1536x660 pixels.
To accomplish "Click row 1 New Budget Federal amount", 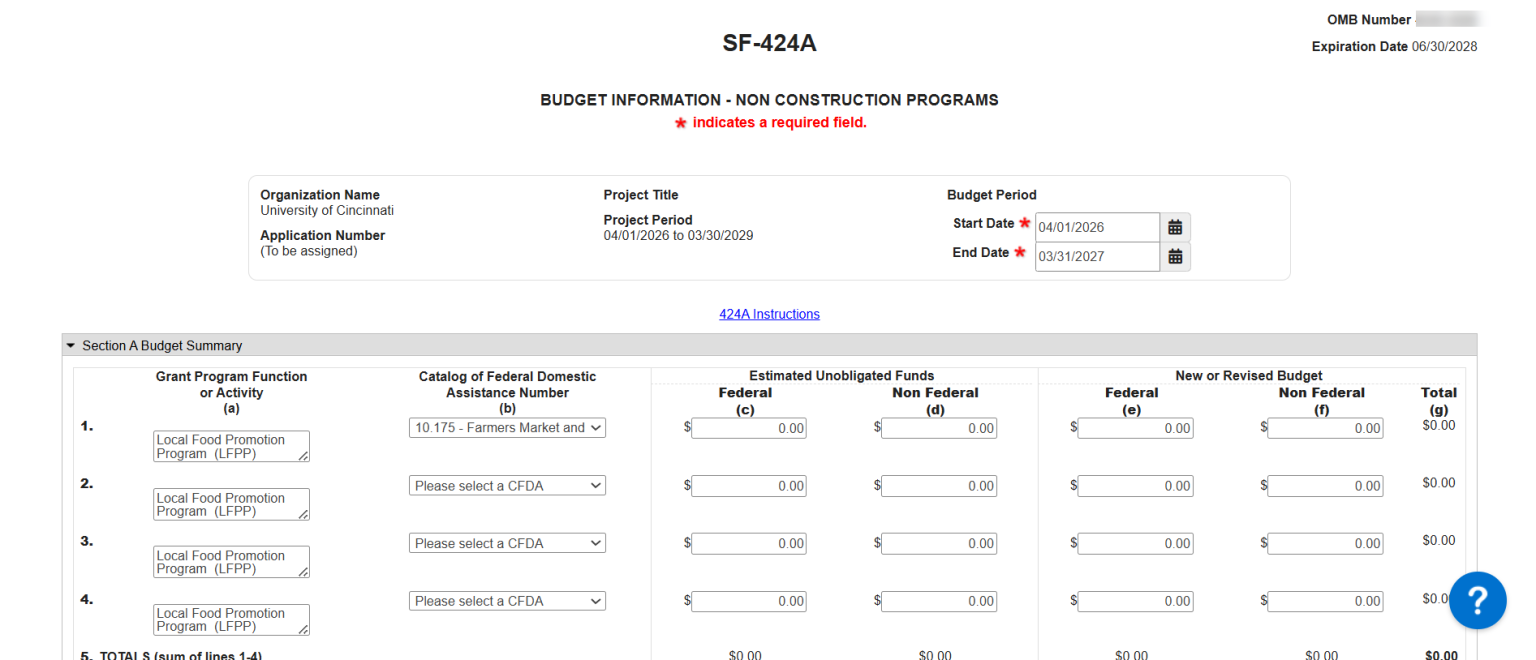I will coord(1135,429).
